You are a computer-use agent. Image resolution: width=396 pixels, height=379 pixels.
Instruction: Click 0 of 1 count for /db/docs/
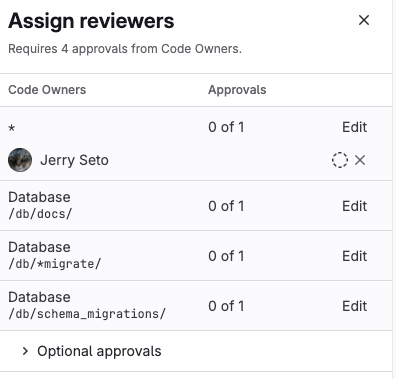coord(226,206)
